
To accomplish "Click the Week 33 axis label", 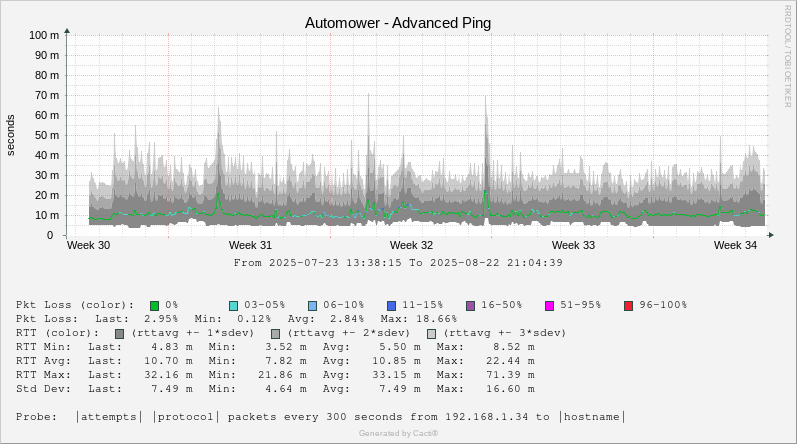I will point(573,245).
